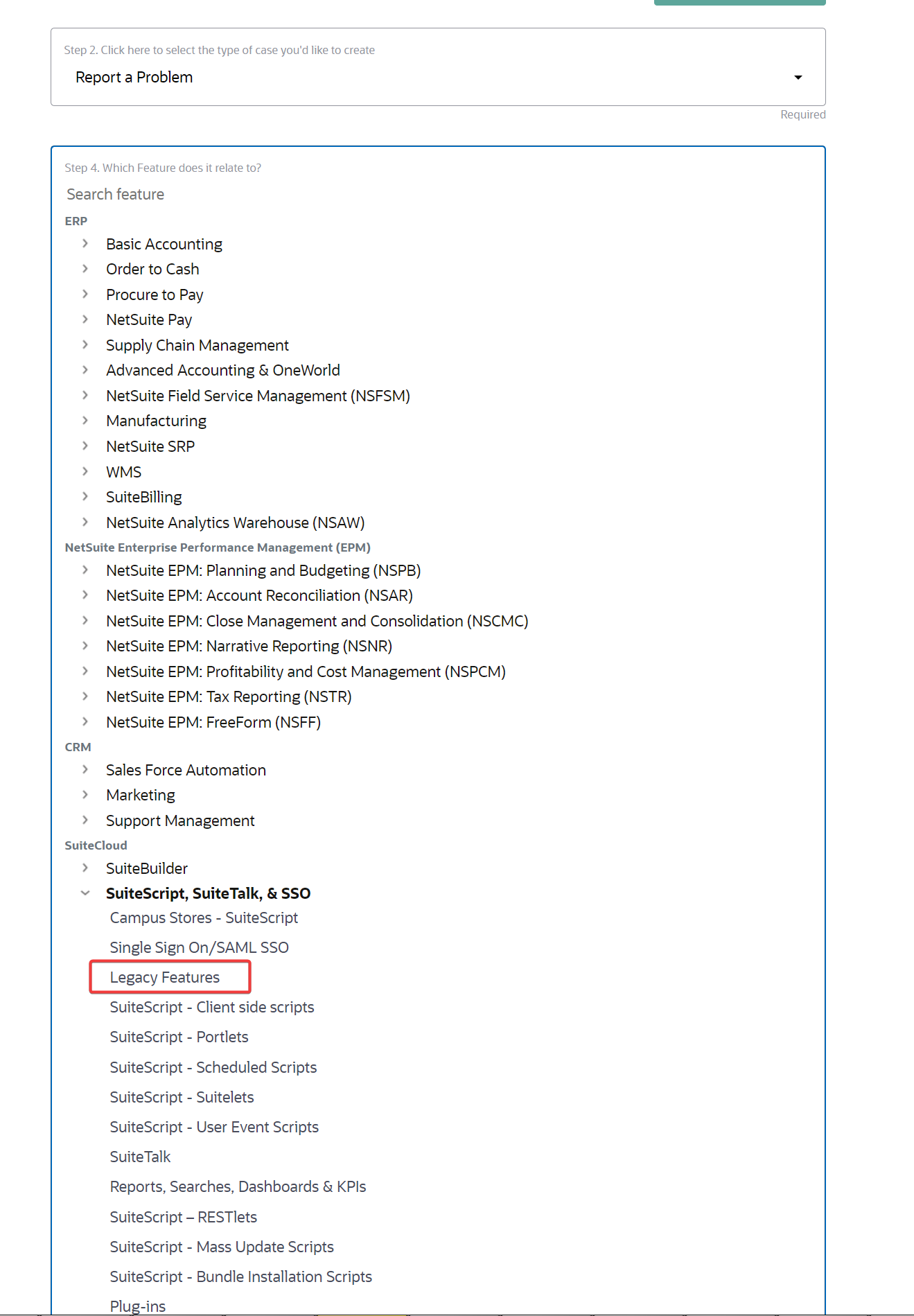Viewport: 914px width, 1316px height.
Task: Expand Account Reconciliation (NSAR) chevron
Action: coord(85,595)
